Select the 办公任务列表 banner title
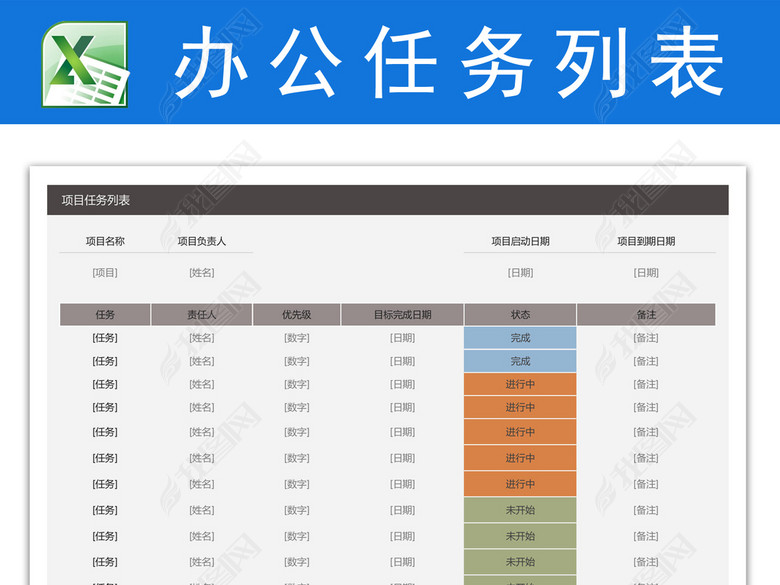 [448, 62]
